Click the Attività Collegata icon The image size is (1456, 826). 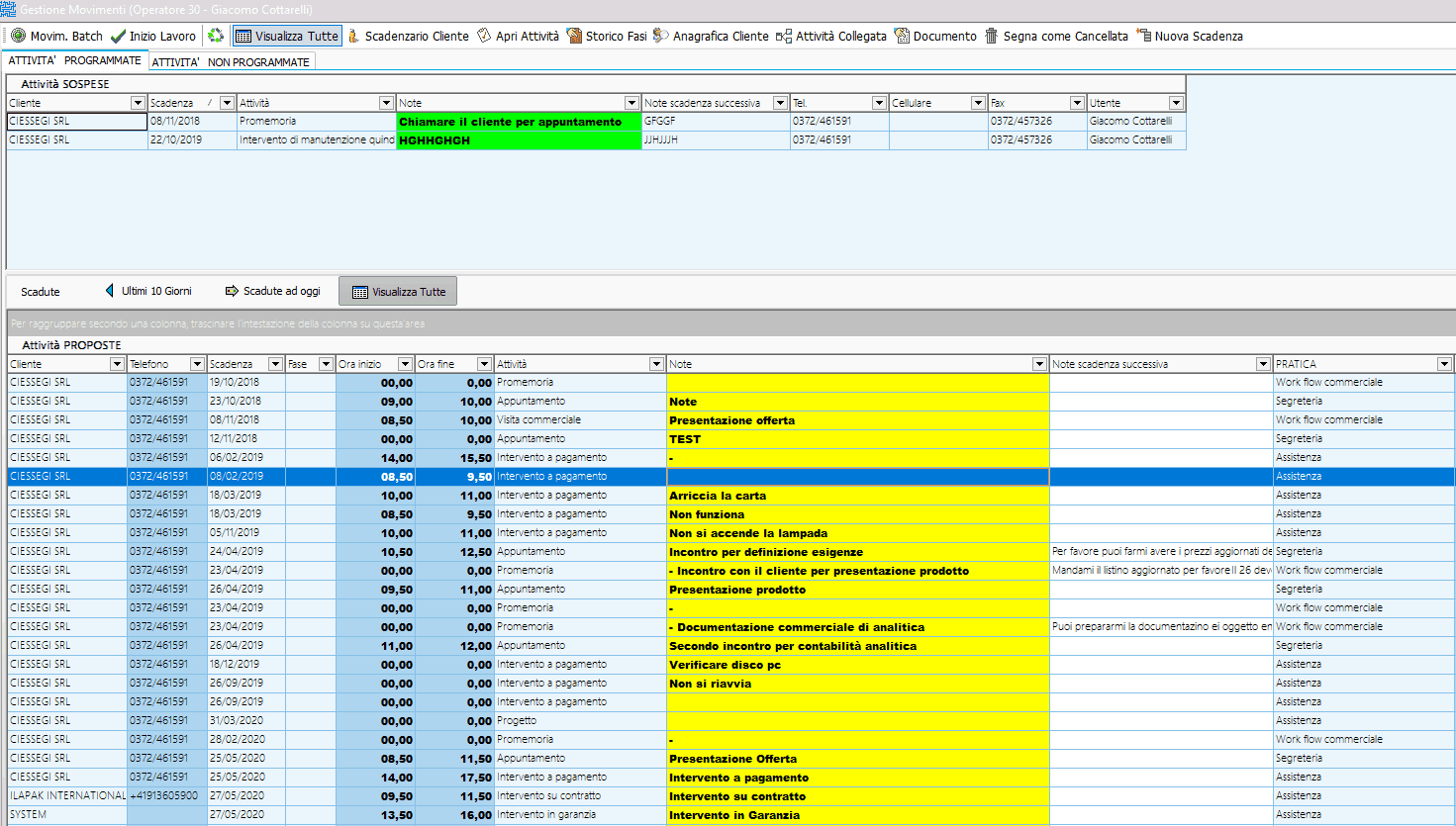784,36
